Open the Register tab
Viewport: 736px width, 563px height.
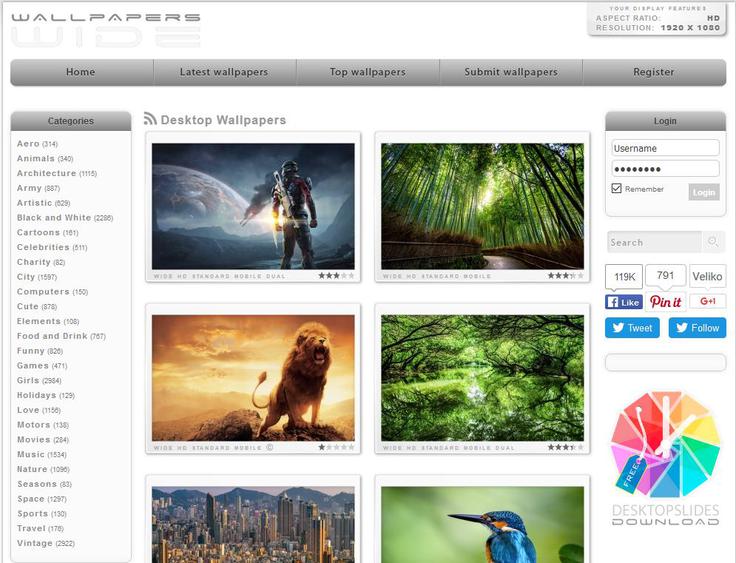pyautogui.click(x=654, y=72)
